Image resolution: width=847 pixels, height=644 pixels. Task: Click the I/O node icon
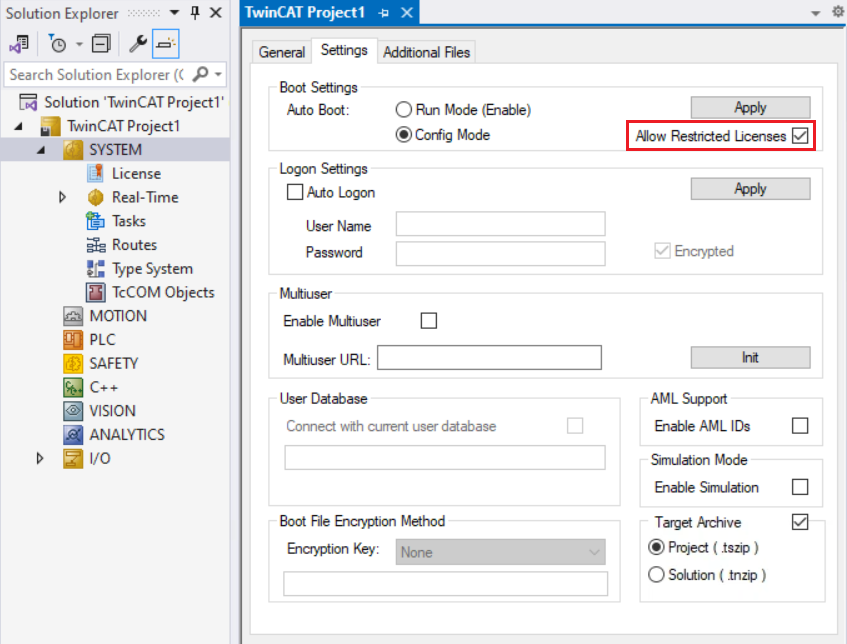[73, 459]
